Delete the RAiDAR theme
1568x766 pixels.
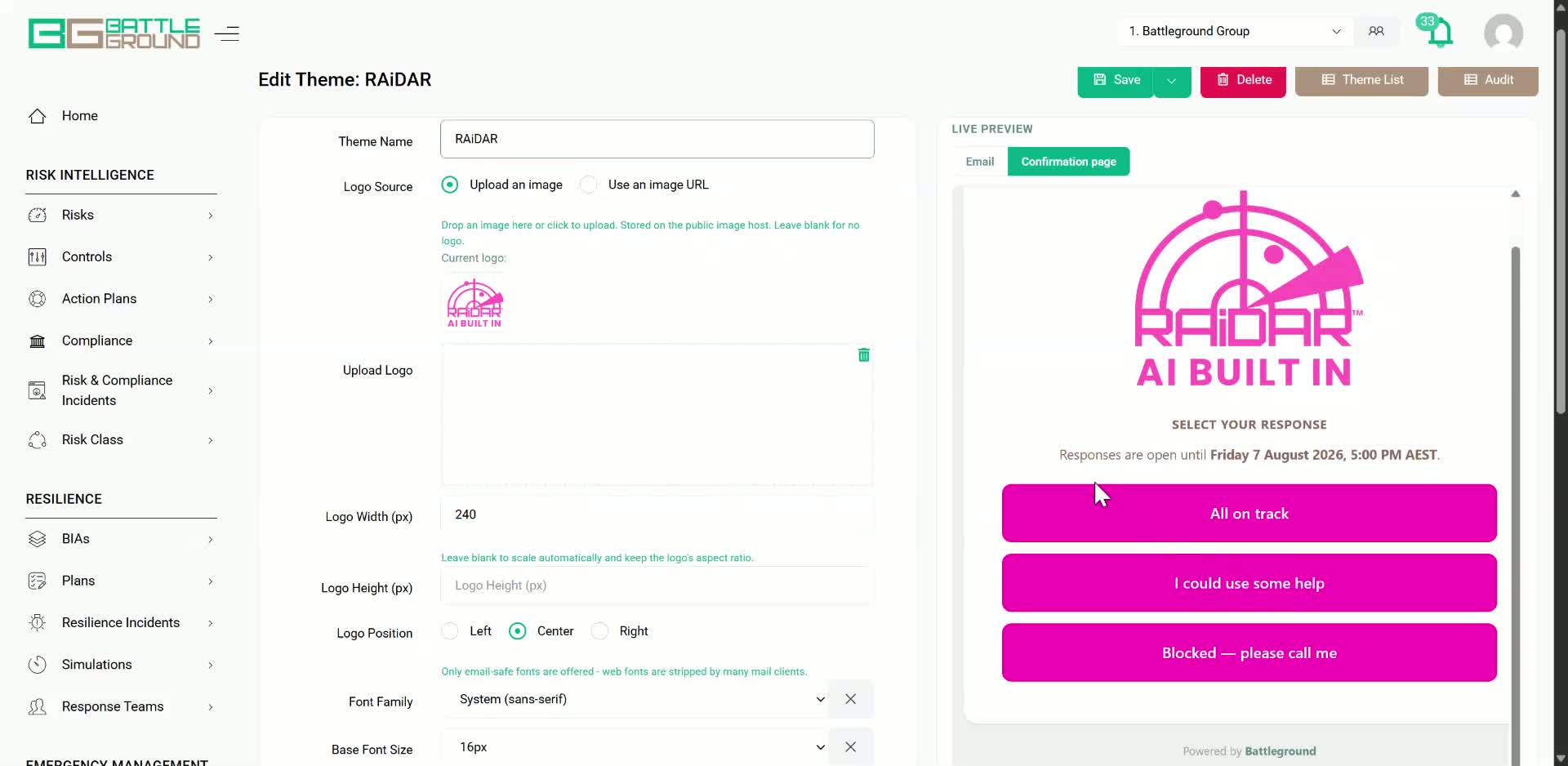(x=1243, y=80)
